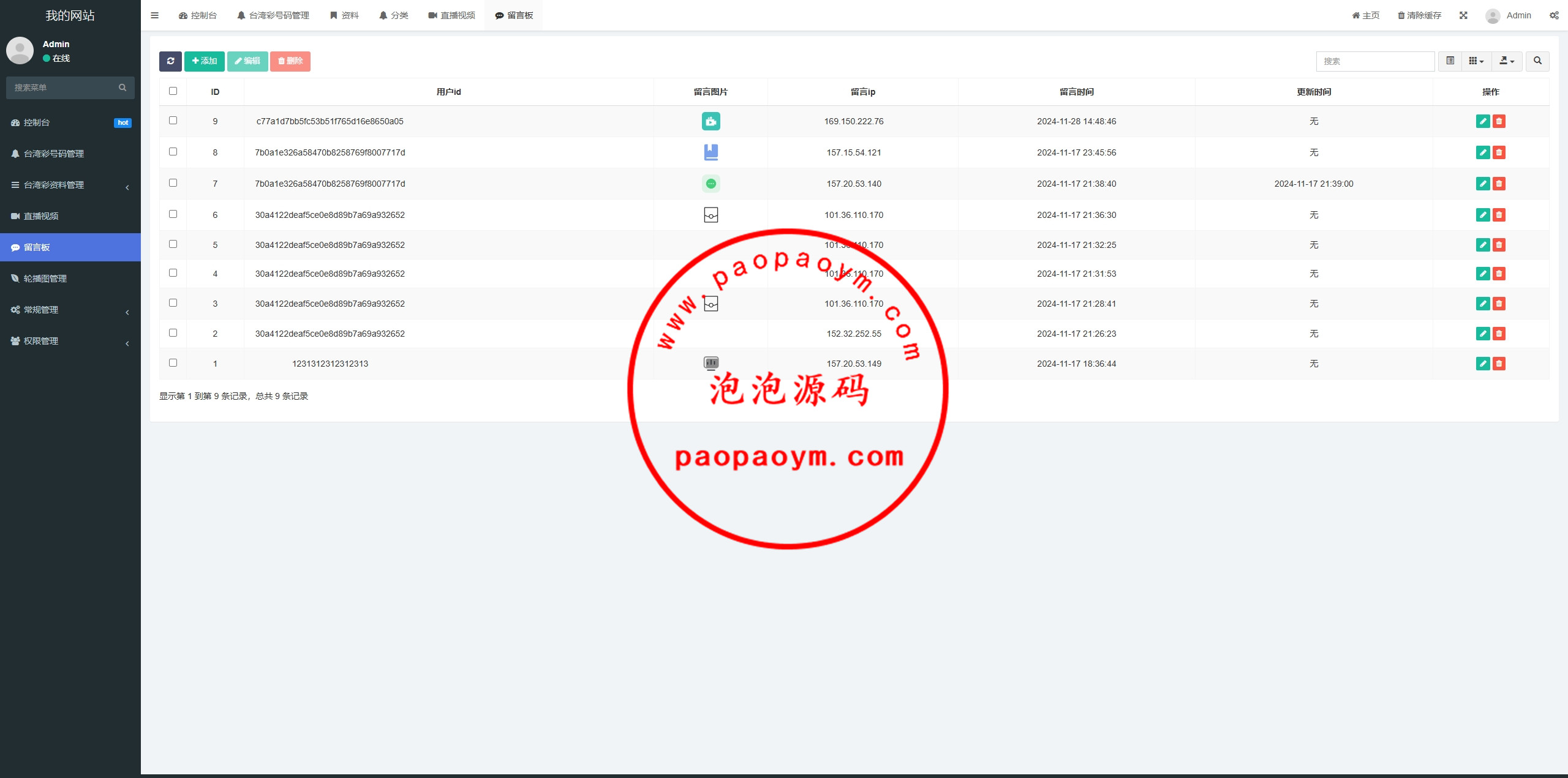The image size is (1568, 778).
Task: Open message image thumbnail for ID 6
Action: (710, 215)
